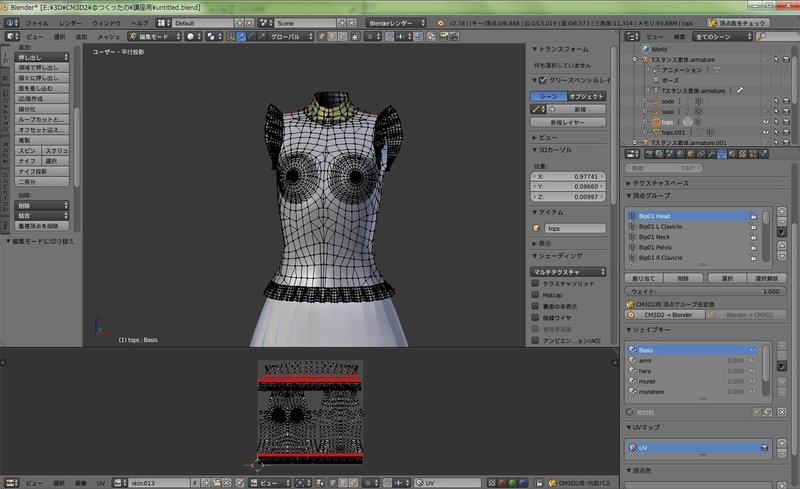Viewport: 800px width, 489px height.
Task: Click the Modifiers wrench properties tab icon
Action: (x=711, y=154)
